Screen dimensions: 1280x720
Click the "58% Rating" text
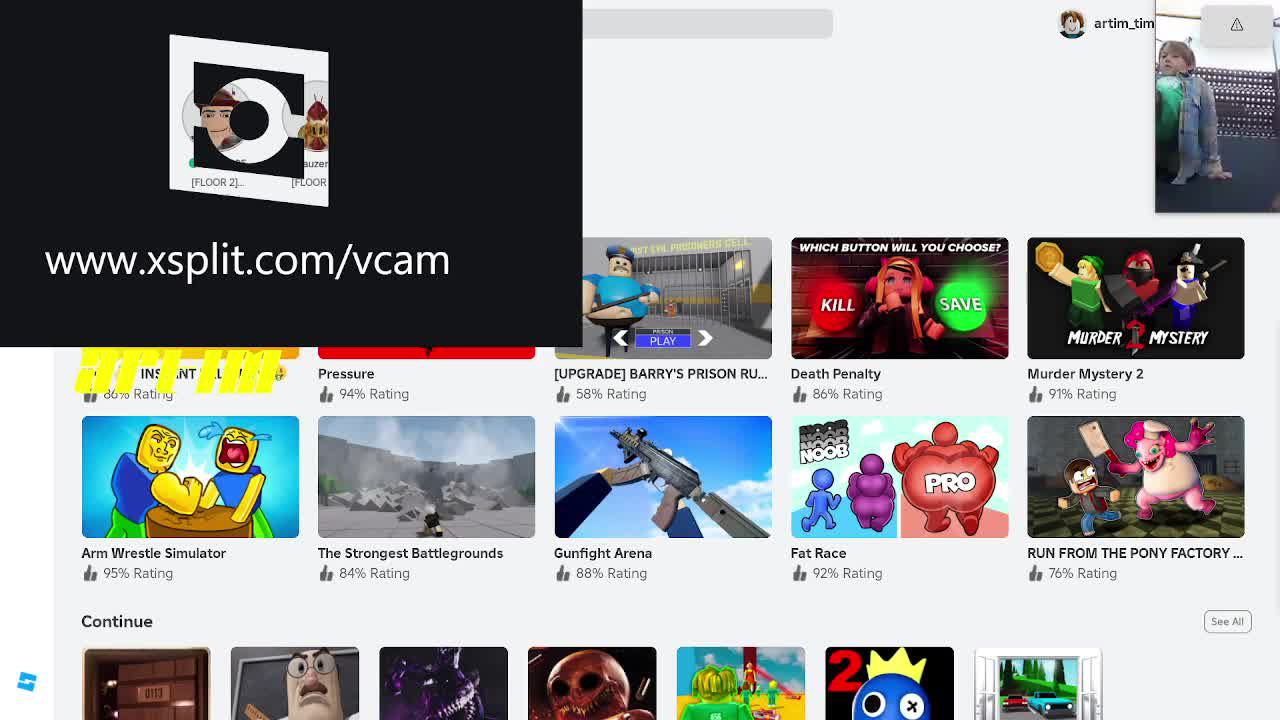(x=611, y=394)
